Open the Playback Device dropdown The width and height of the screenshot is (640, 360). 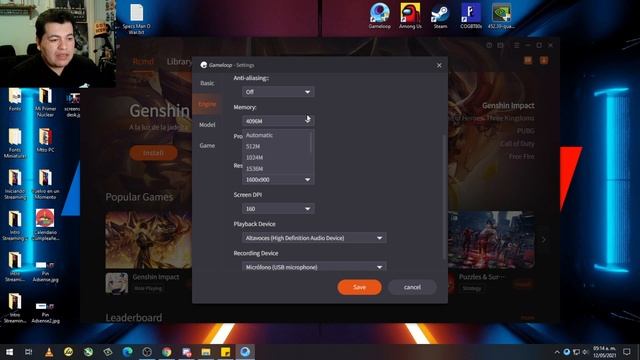pyautogui.click(x=314, y=238)
